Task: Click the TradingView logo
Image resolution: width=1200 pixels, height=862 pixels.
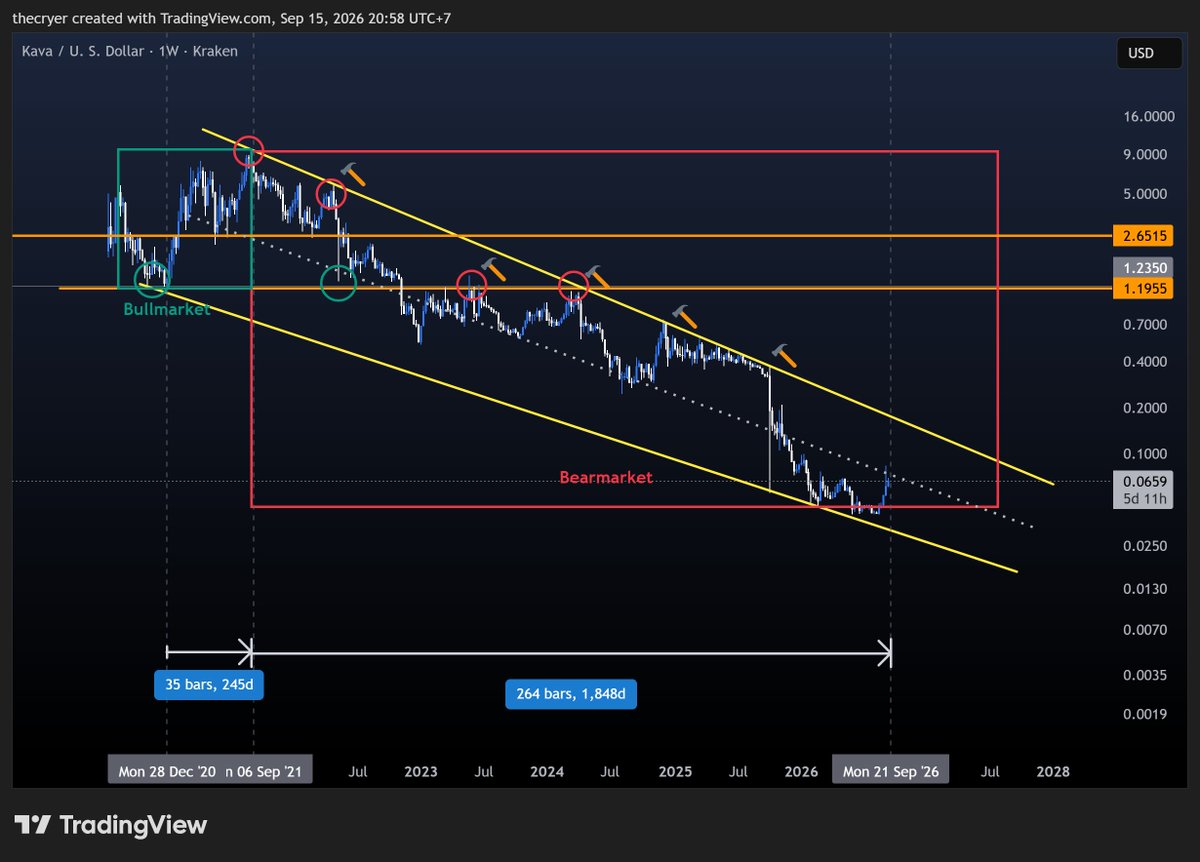Action: click(x=111, y=825)
